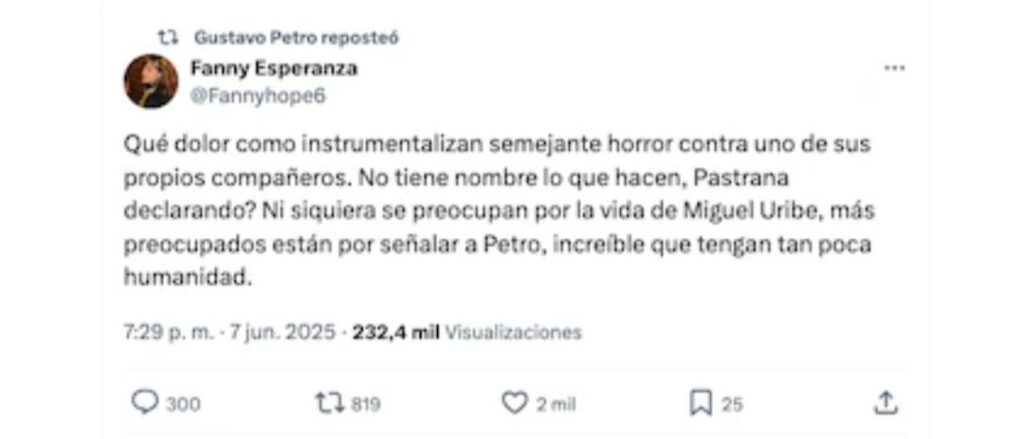This screenshot has width=1024, height=439.
Task: Click the 300 replies count
Action: [x=183, y=404]
